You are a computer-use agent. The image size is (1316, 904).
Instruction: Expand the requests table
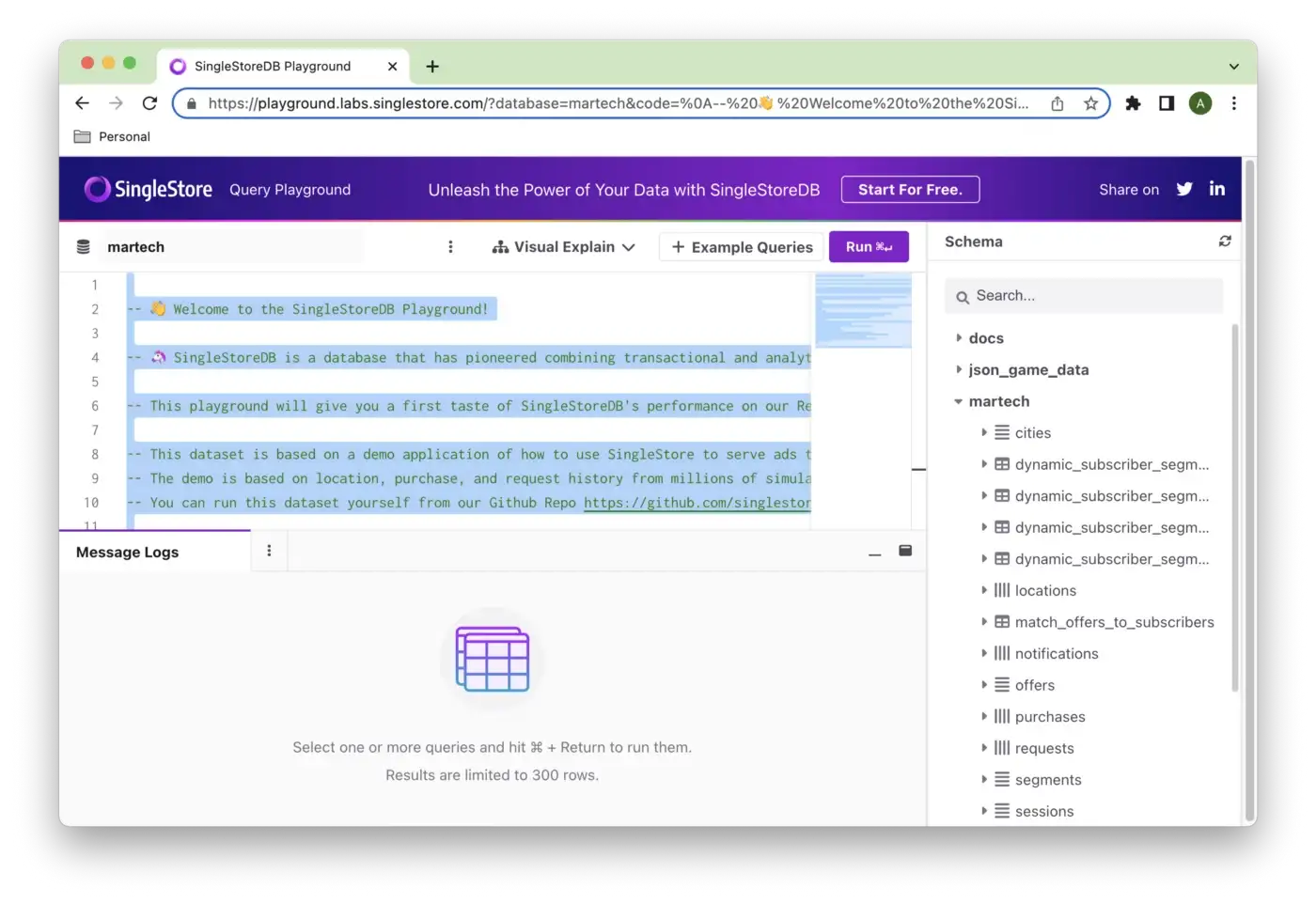pyautogui.click(x=984, y=747)
